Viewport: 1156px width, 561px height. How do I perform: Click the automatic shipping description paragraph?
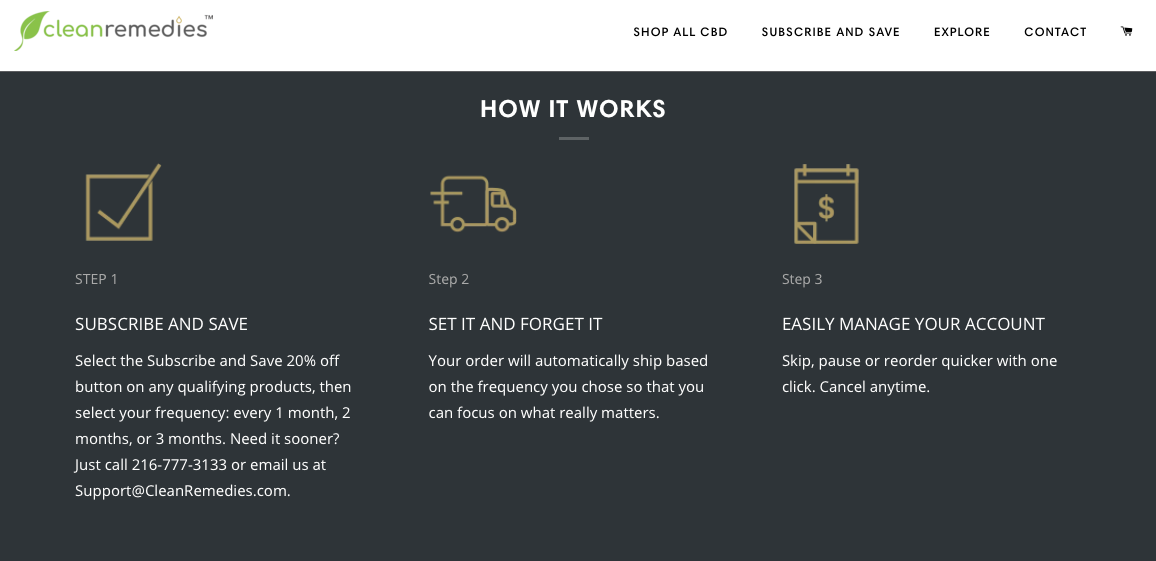(567, 386)
